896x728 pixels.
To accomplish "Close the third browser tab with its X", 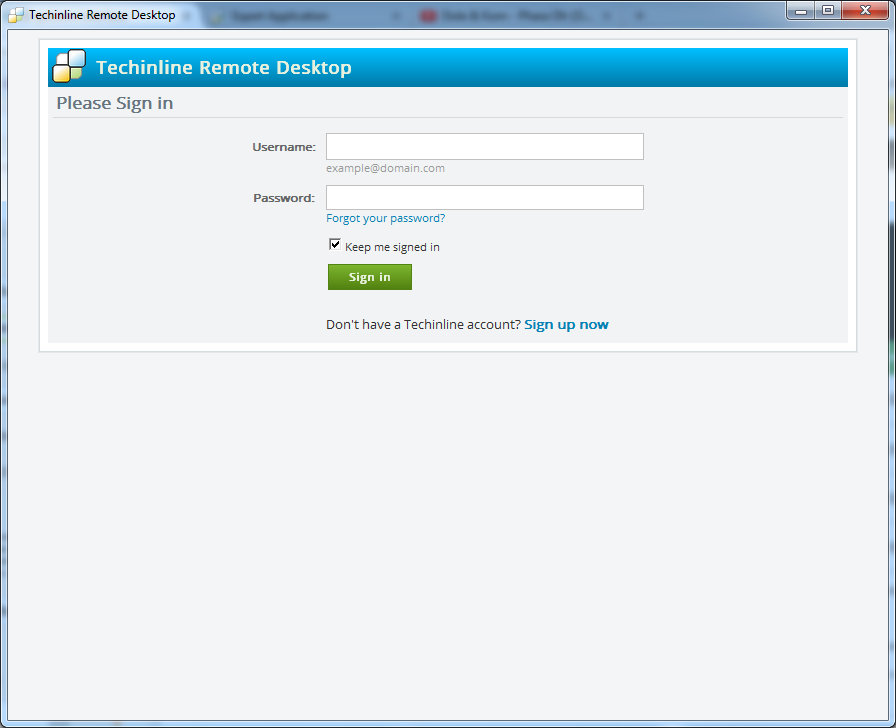I will (606, 16).
